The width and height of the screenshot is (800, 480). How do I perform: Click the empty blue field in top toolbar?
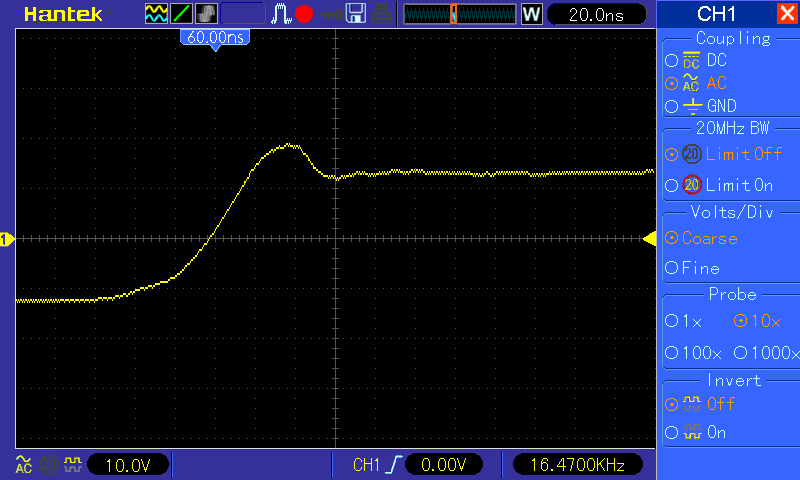pos(243,14)
